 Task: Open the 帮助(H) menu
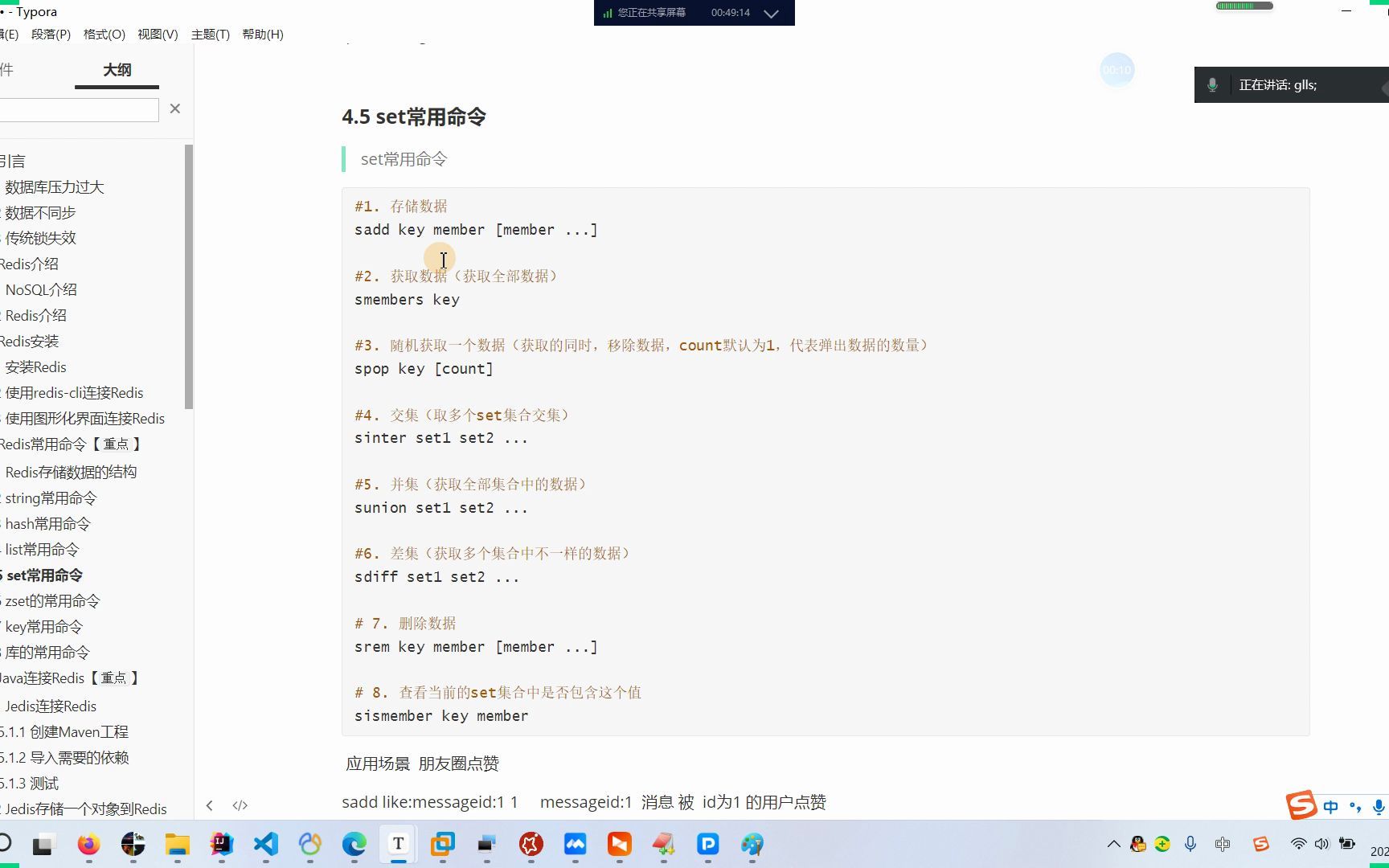[263, 35]
